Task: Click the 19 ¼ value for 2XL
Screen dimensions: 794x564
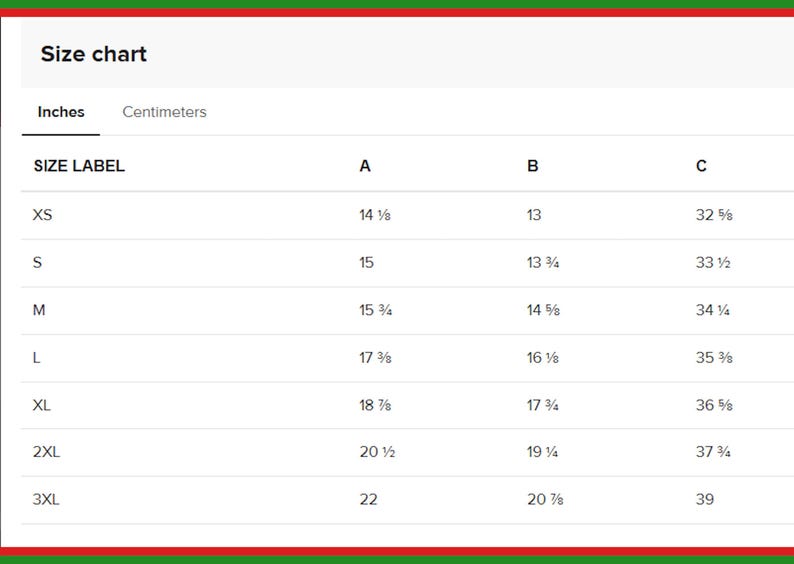Action: pyautogui.click(x=542, y=452)
